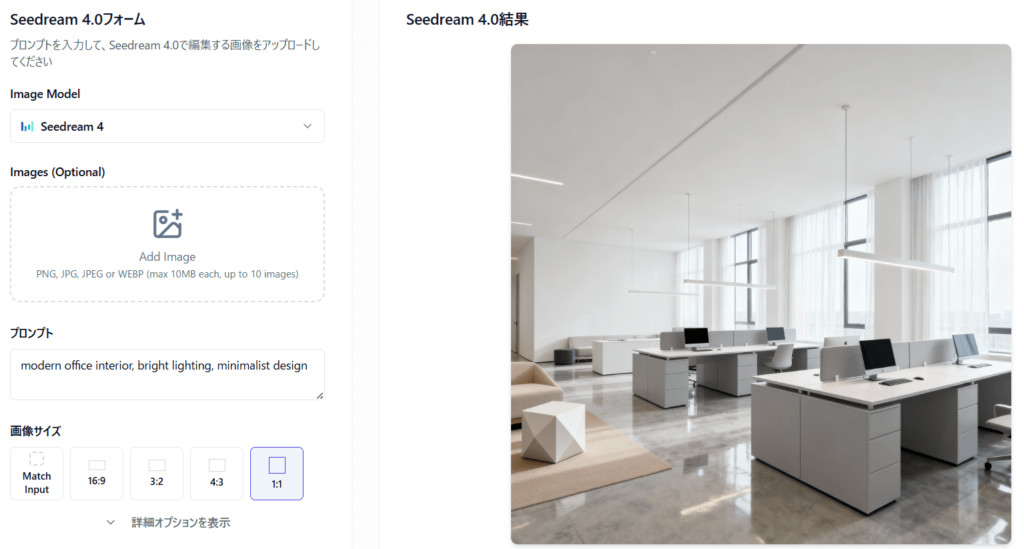Click the Match Input dashed-square icon
The width and height of the screenshot is (1024, 549).
coord(37,459)
